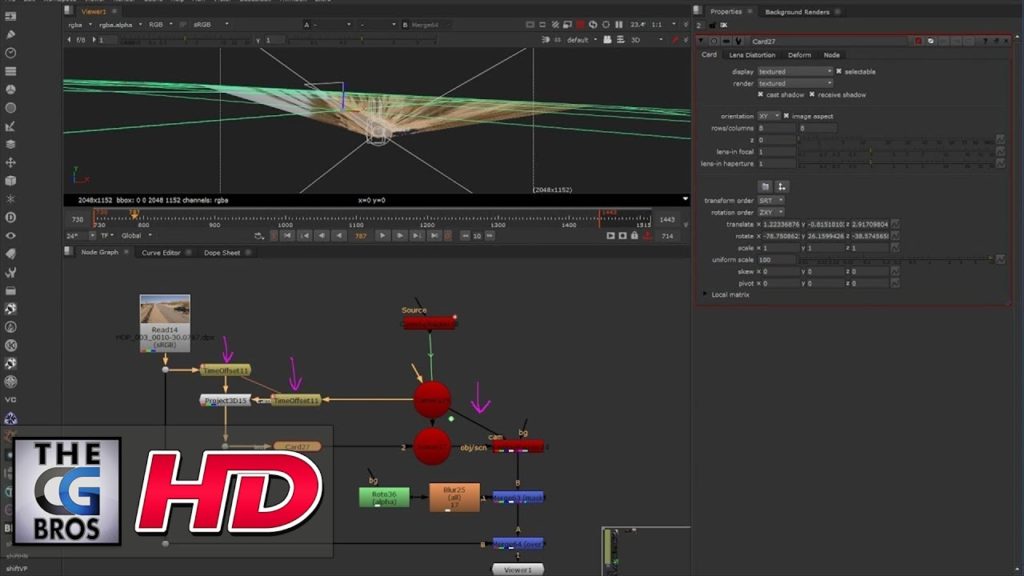Disable the selectable checkbox
The height and width of the screenshot is (576, 1024).
coord(838,71)
